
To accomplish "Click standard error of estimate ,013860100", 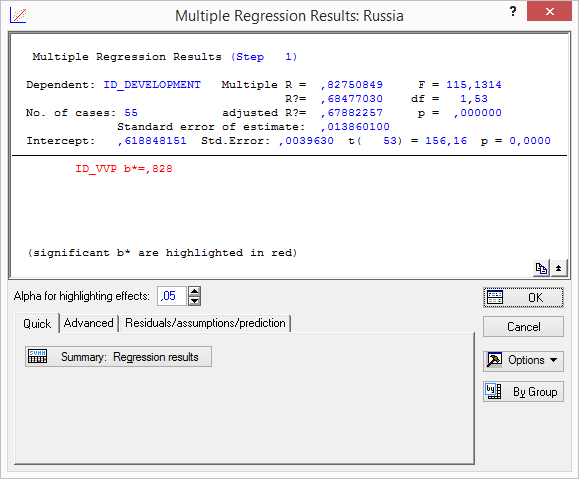I will click(x=355, y=127).
